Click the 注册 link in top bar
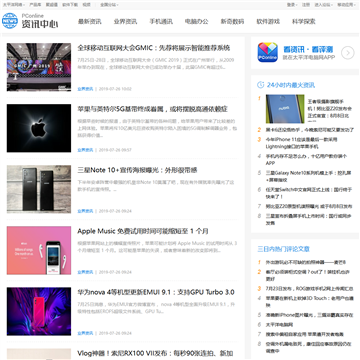360x360 pixels. tap(306, 5)
